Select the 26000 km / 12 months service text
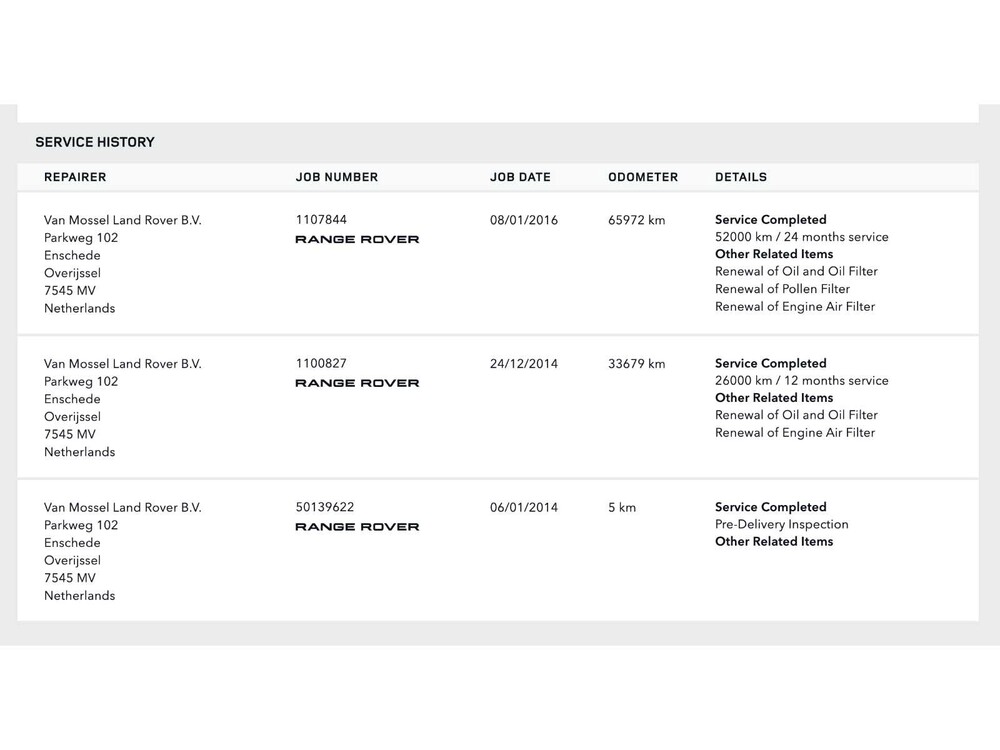 (x=802, y=381)
